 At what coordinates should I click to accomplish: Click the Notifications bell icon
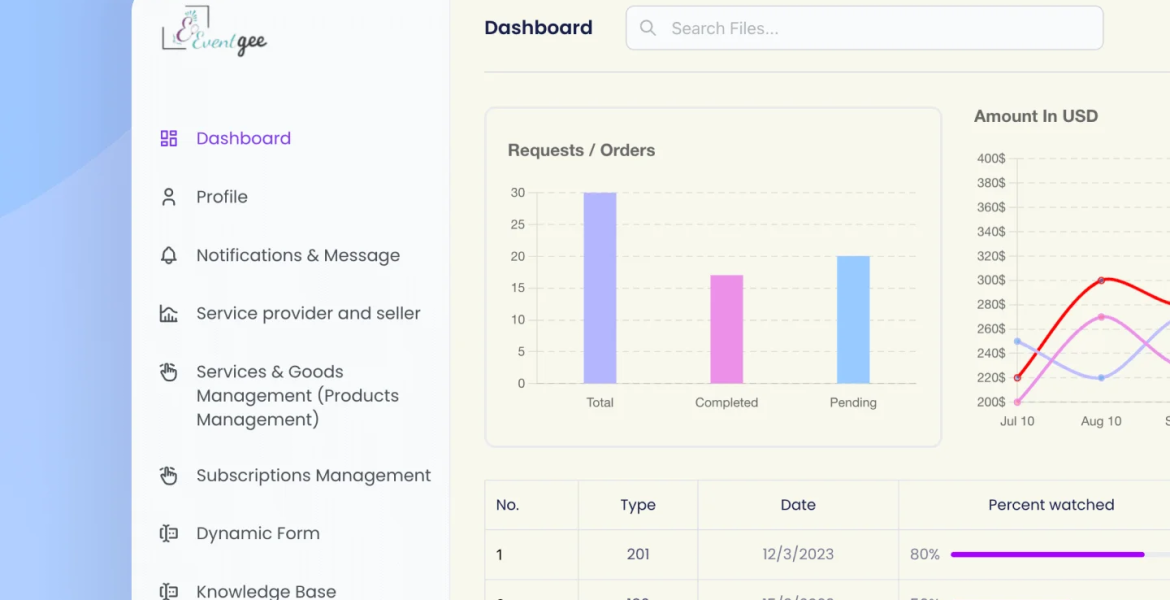(x=169, y=255)
